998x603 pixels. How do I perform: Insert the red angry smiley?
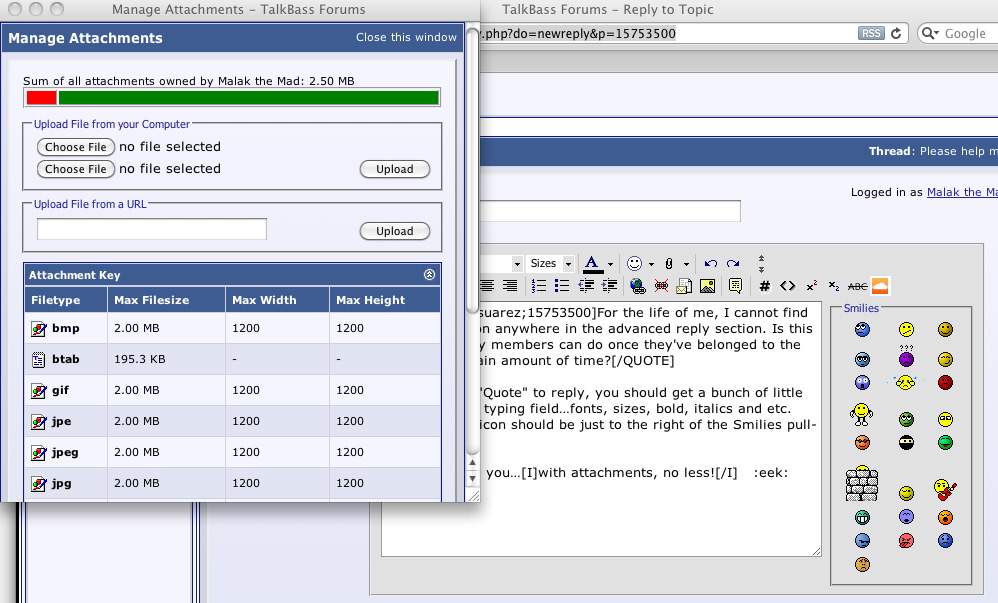[945, 382]
